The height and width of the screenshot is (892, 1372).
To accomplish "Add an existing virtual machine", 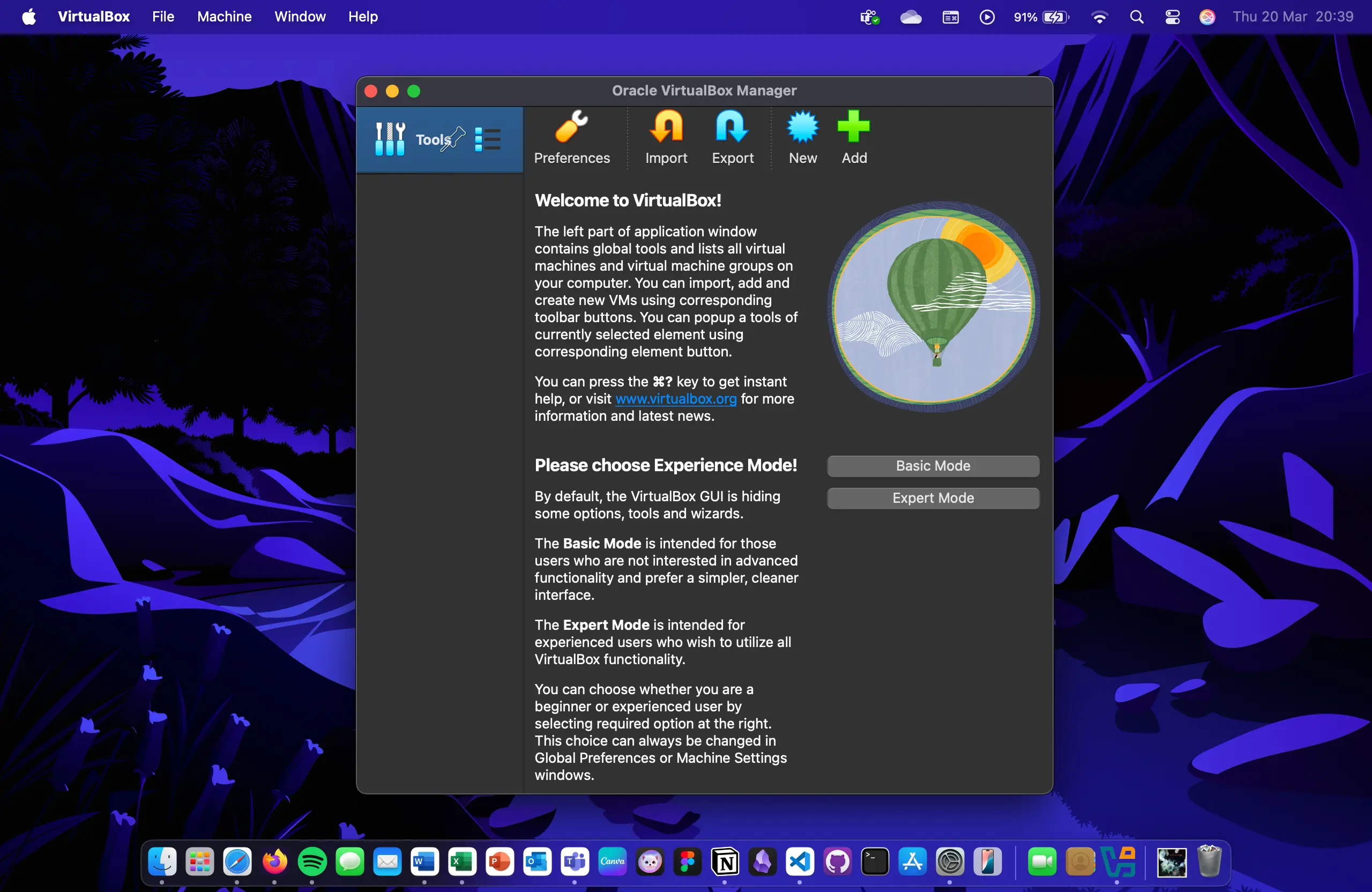I will tap(853, 138).
